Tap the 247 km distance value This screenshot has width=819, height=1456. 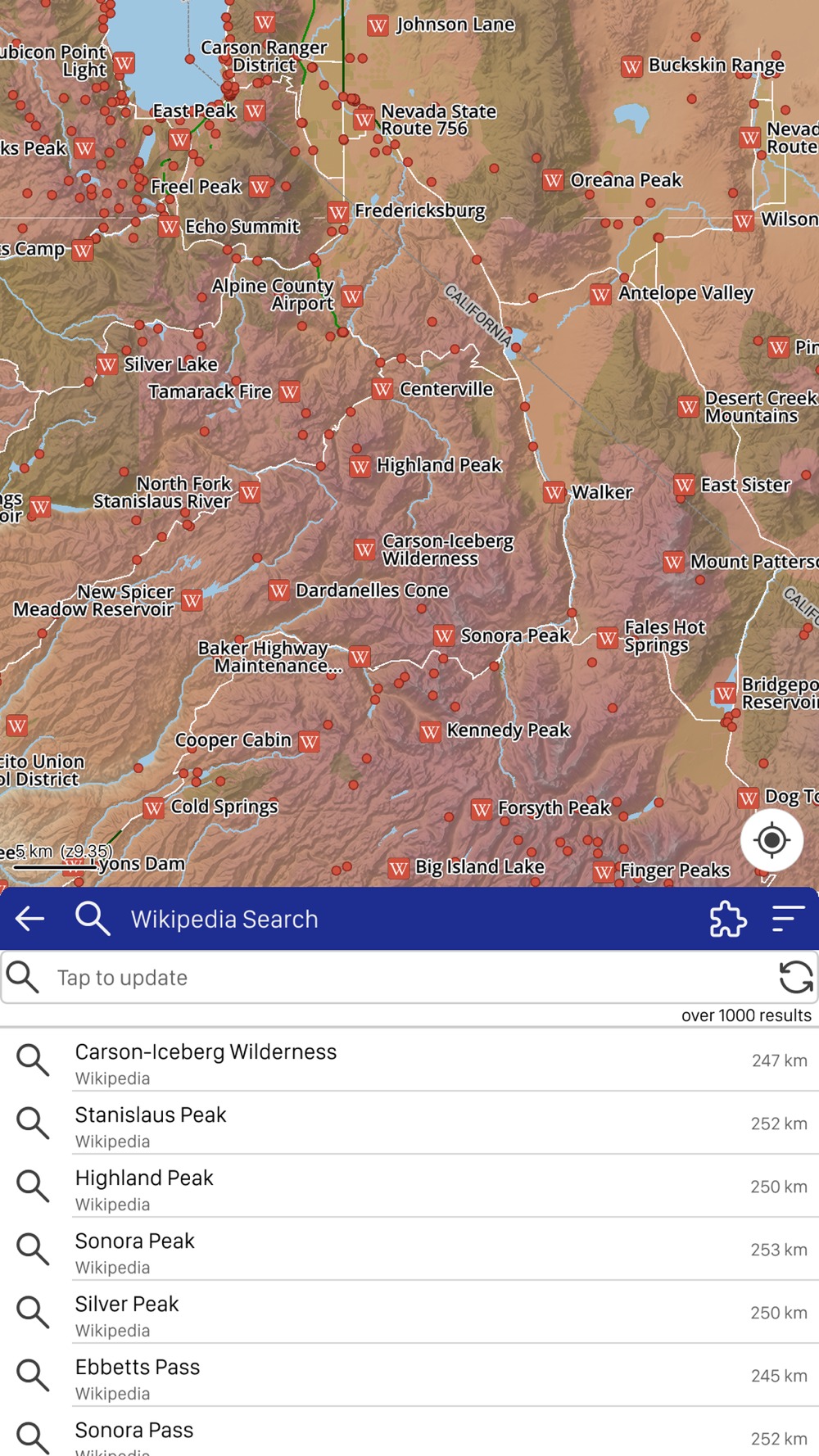pyautogui.click(x=780, y=1060)
